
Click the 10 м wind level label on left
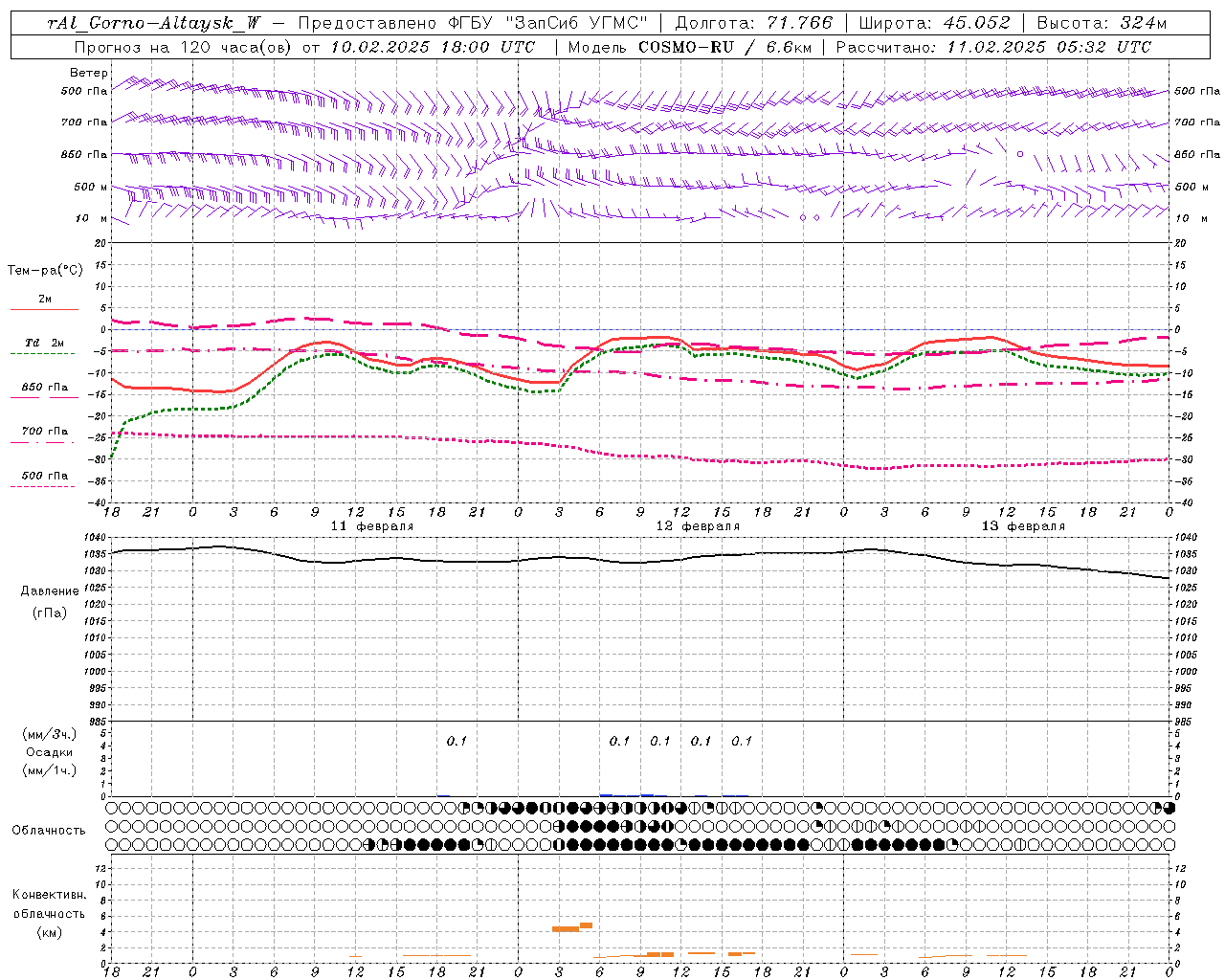pos(92,218)
